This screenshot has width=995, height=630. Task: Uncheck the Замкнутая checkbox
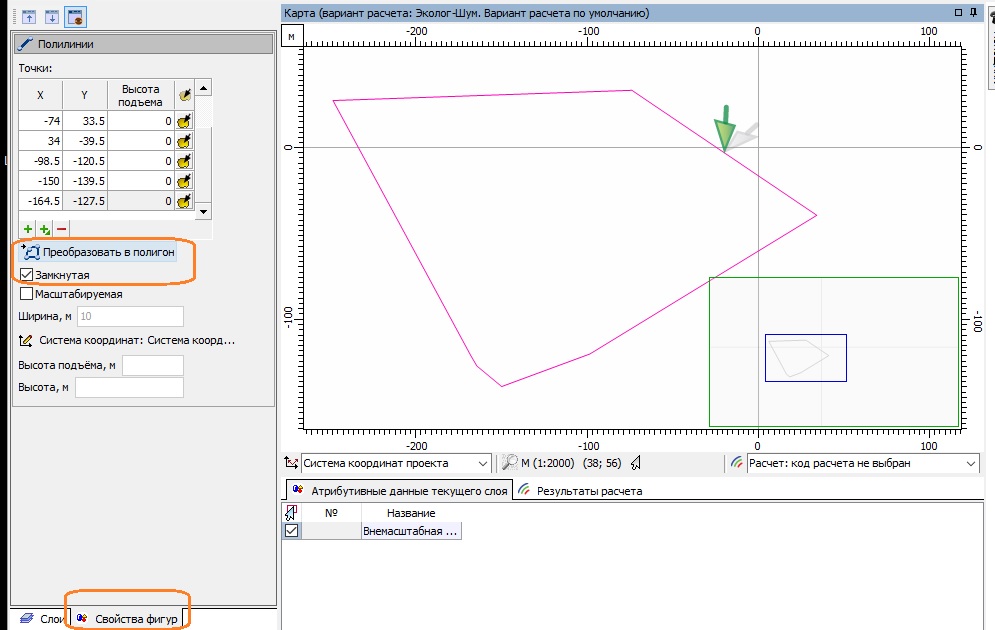tap(26, 274)
